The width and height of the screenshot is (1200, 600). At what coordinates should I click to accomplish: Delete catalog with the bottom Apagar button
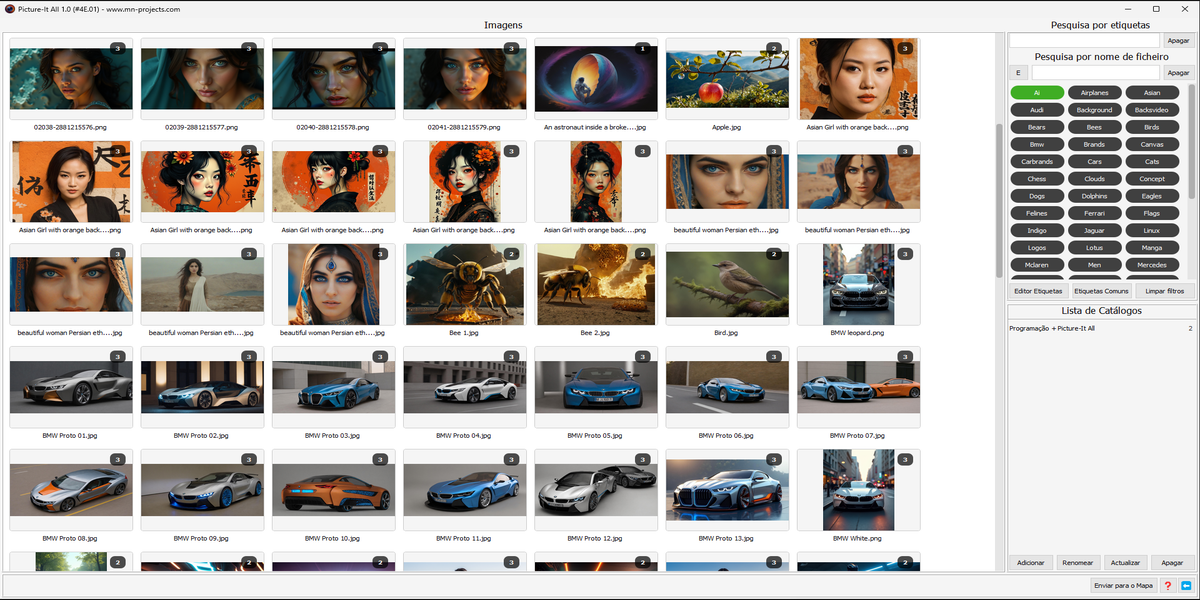(x=1172, y=562)
